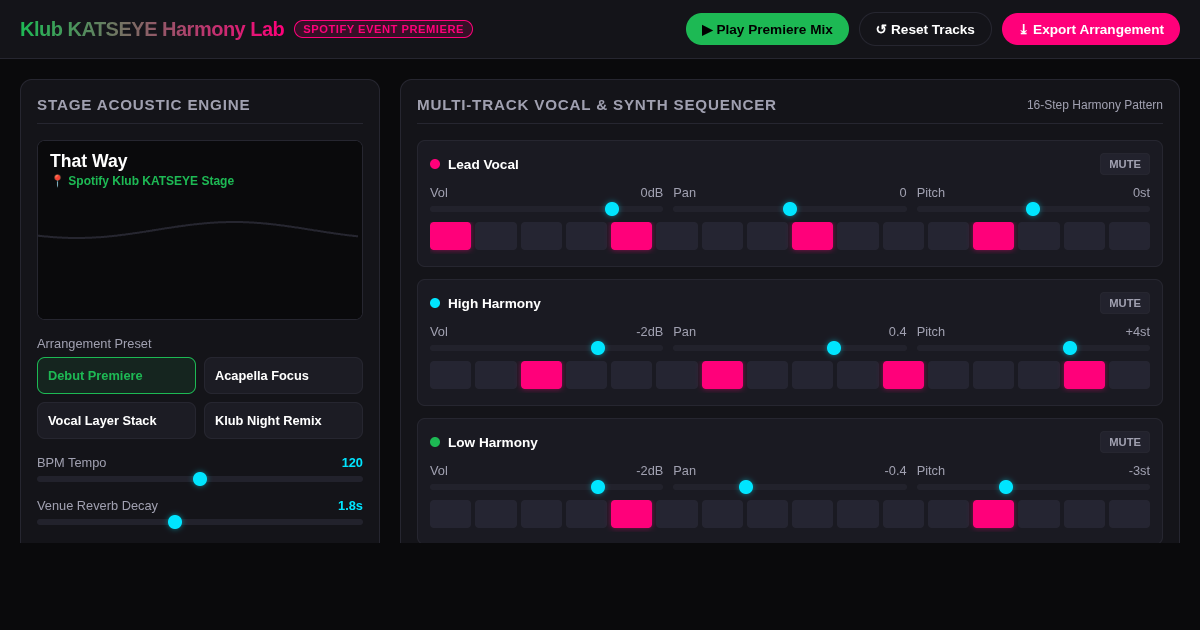The width and height of the screenshot is (1200, 630).
Task: Click the pink Lead Vocal track dot
Action: coord(435,164)
